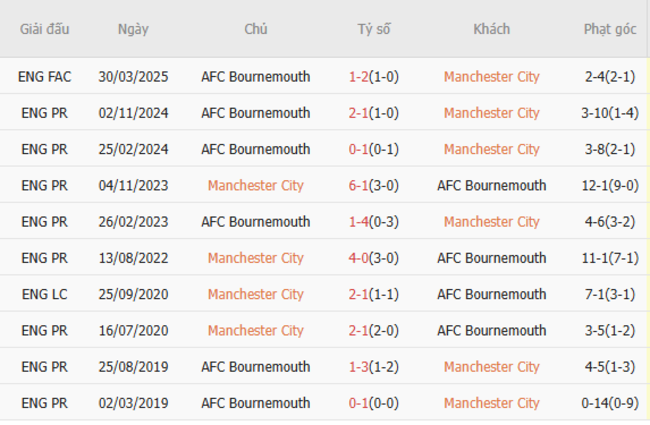Open Manchester City link in 30/03/2025 row
This screenshot has width=650, height=425.
point(491,77)
